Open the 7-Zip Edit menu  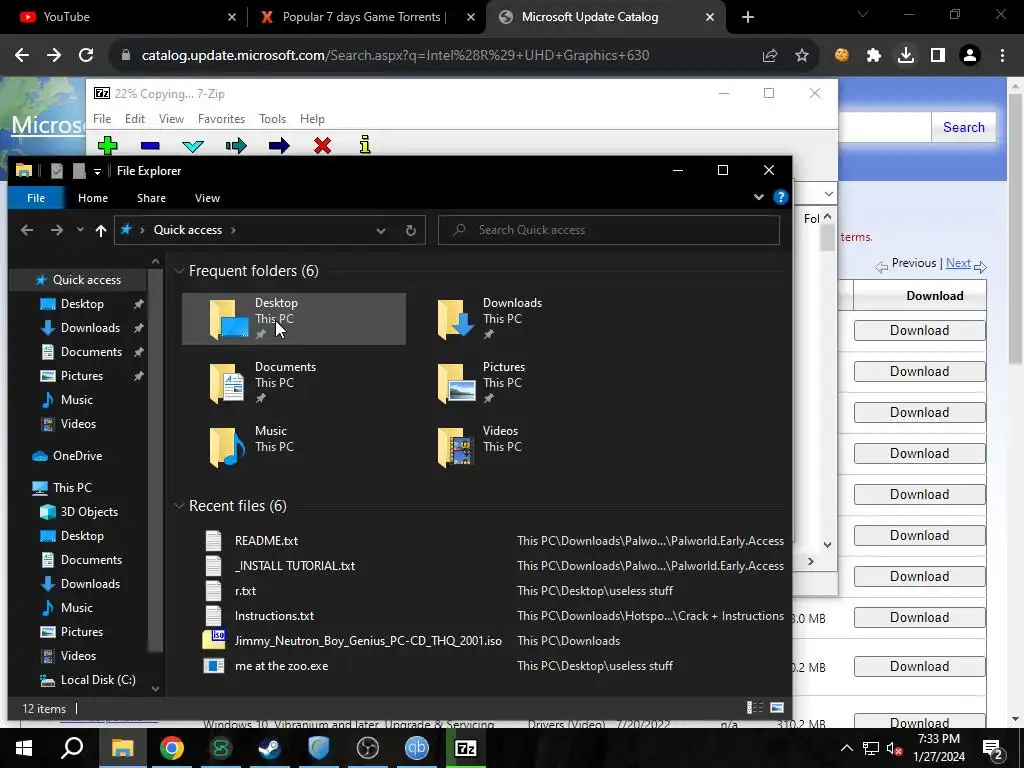(x=135, y=119)
